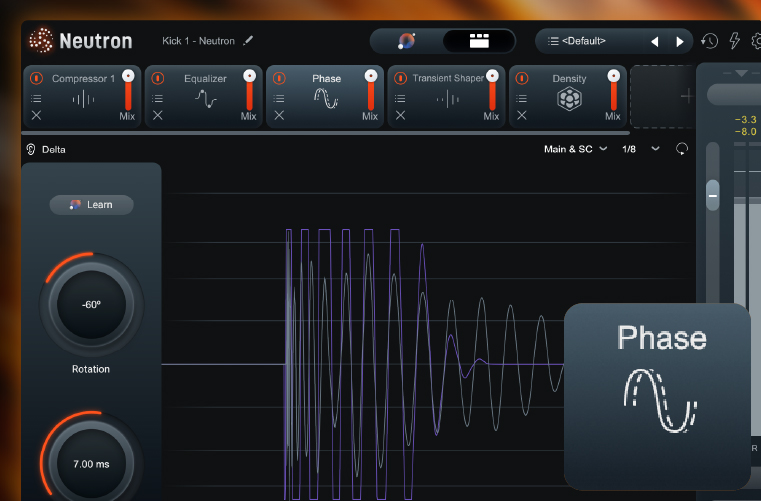This screenshot has height=501, width=761.
Task: Click the lightning bolt icon
Action: coord(734,41)
